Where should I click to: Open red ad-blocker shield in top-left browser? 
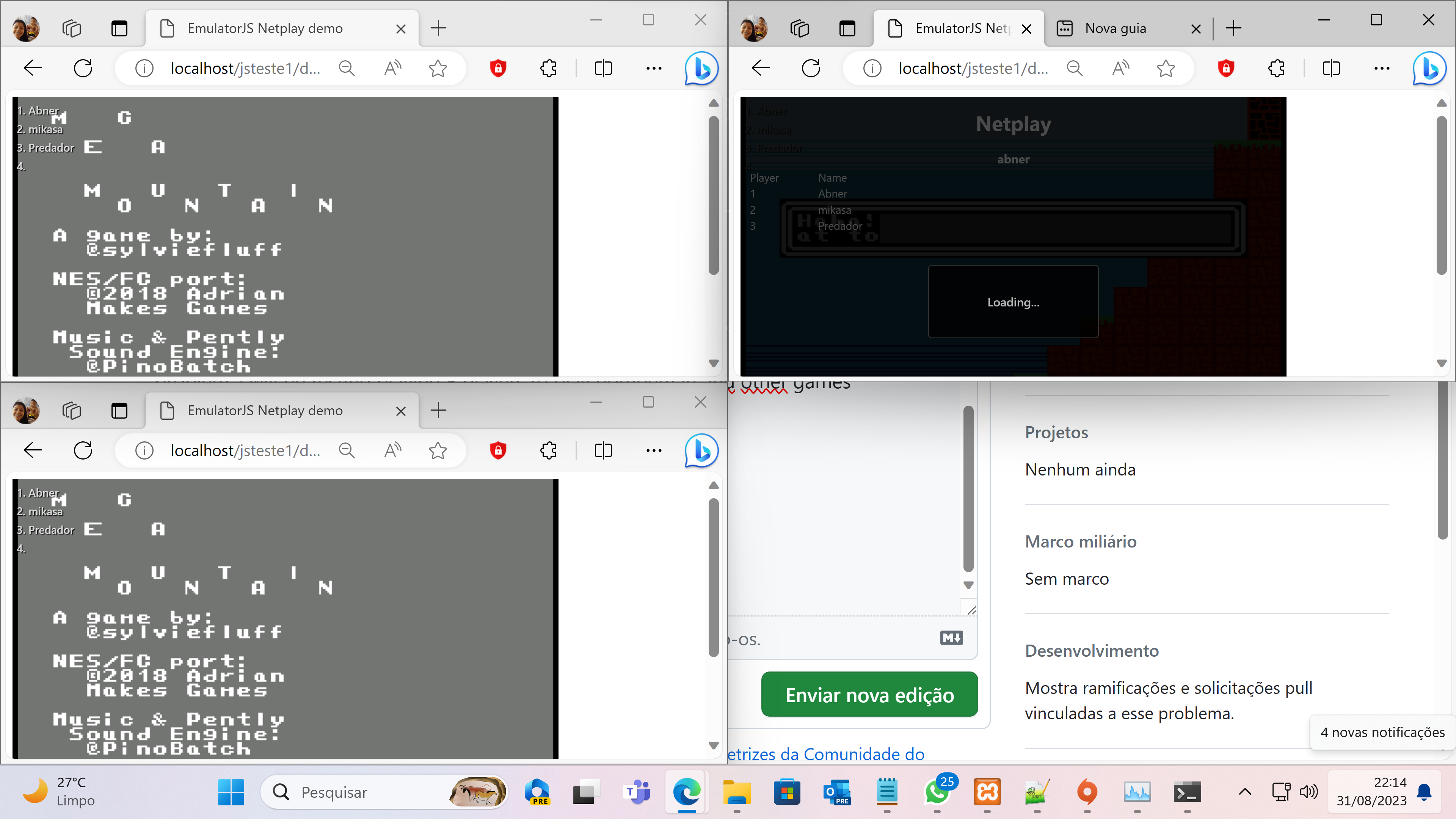(x=497, y=68)
